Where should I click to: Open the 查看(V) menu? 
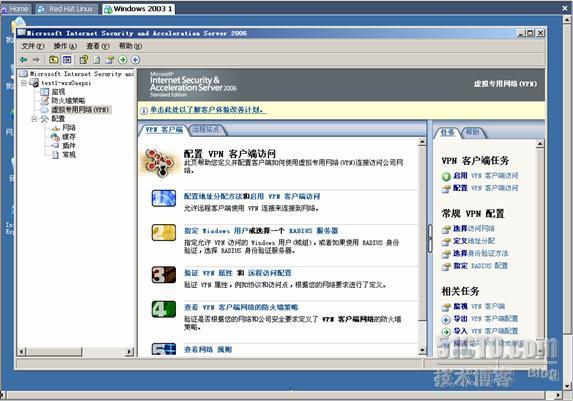coord(98,46)
